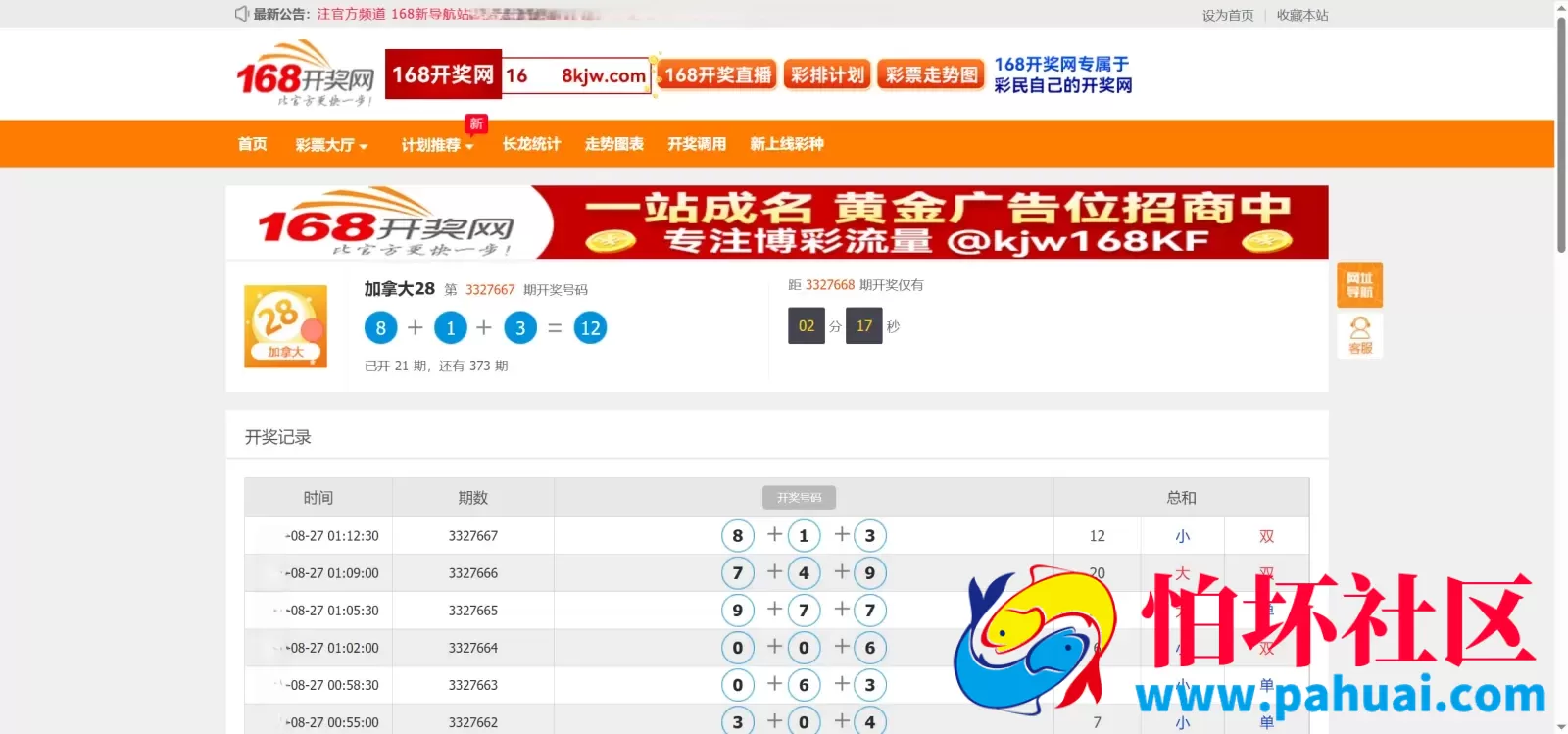
Task: Expand the 彩票大厅 dropdown menu
Action: click(x=331, y=145)
